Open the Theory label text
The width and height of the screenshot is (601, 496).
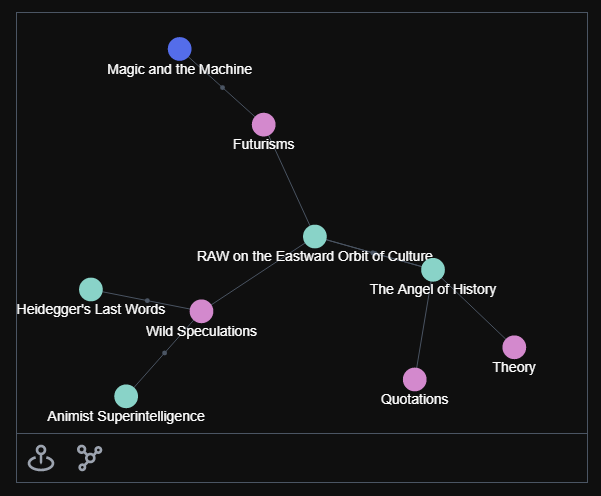click(x=514, y=367)
